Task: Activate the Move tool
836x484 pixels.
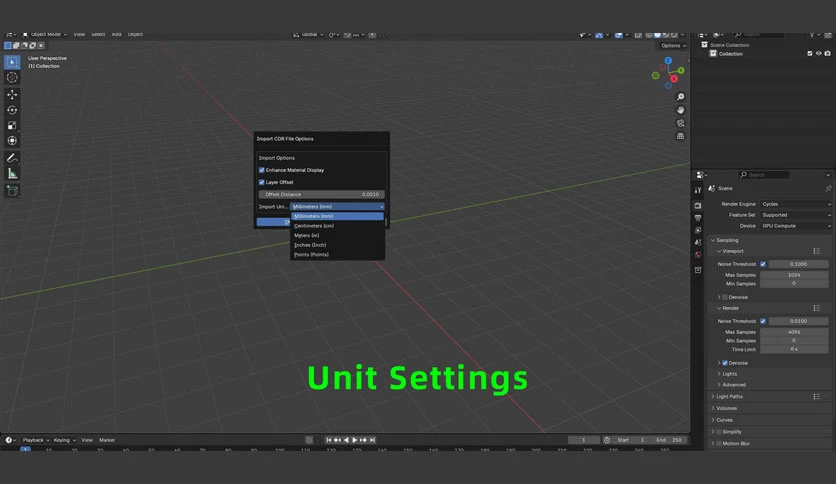Action: (12, 95)
